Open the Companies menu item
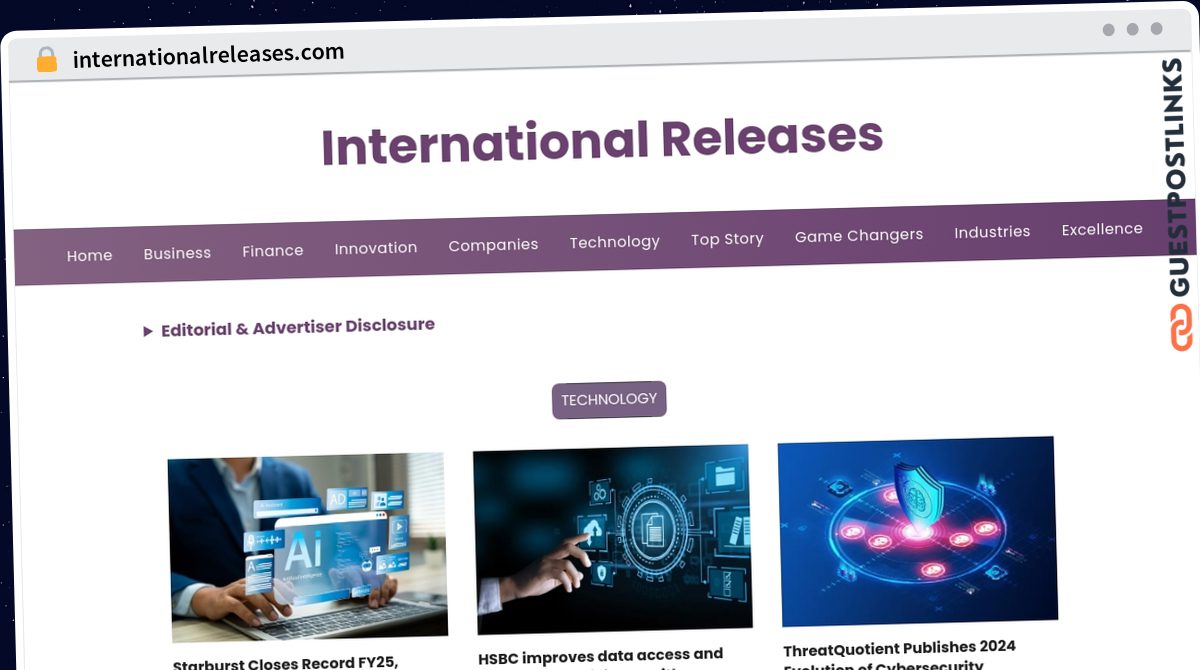 493,245
